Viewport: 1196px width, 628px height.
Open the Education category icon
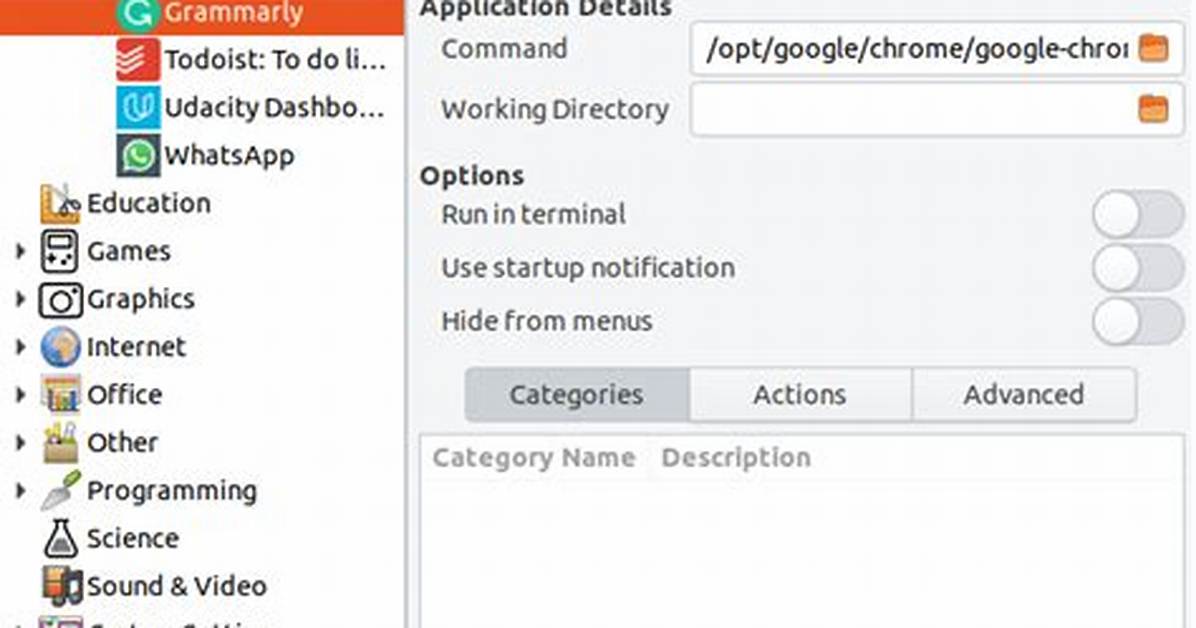[x=60, y=204]
